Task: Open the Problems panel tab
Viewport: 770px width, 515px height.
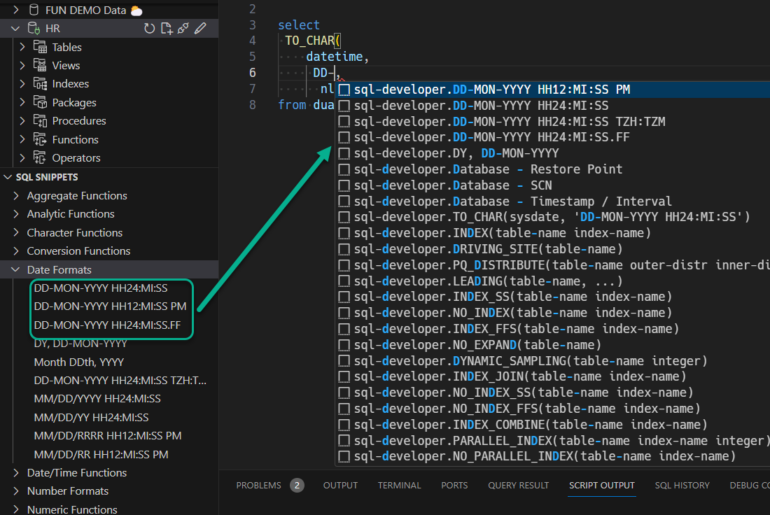Action: click(257, 486)
